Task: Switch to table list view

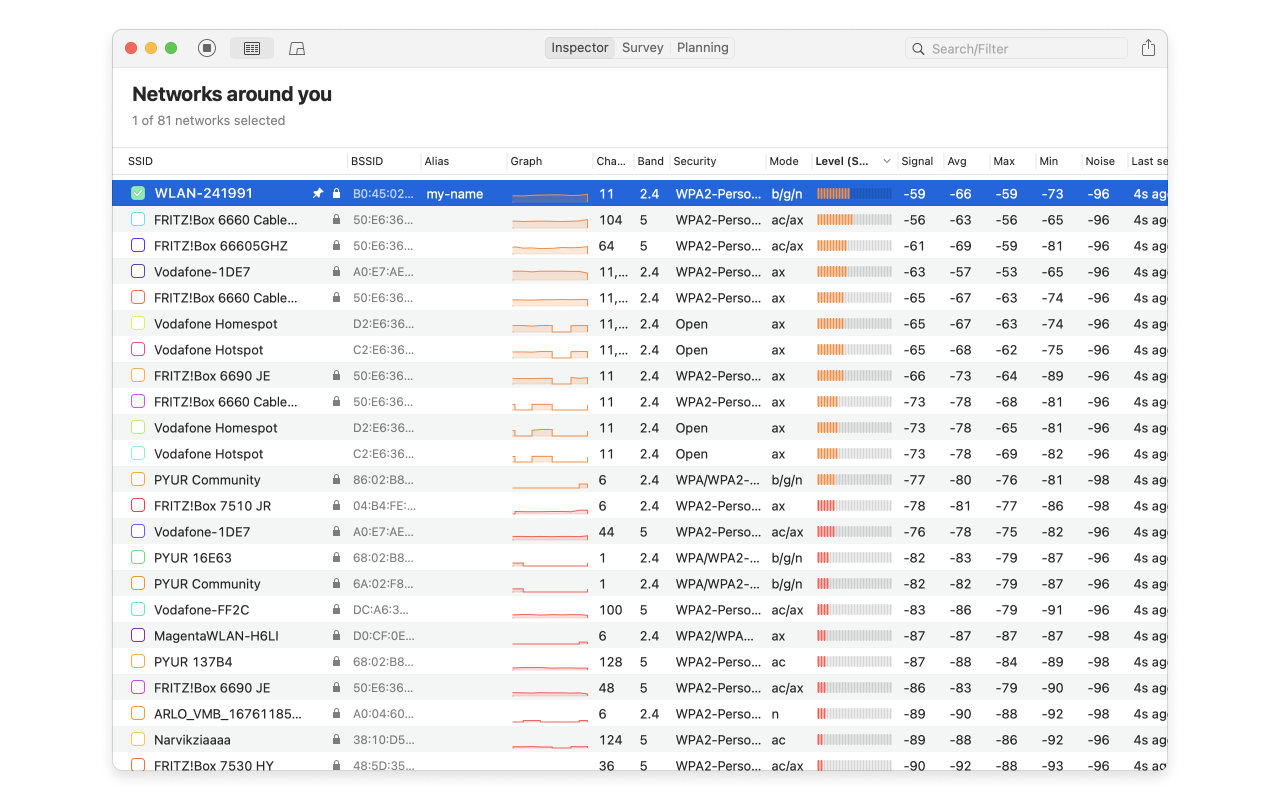Action: [252, 48]
